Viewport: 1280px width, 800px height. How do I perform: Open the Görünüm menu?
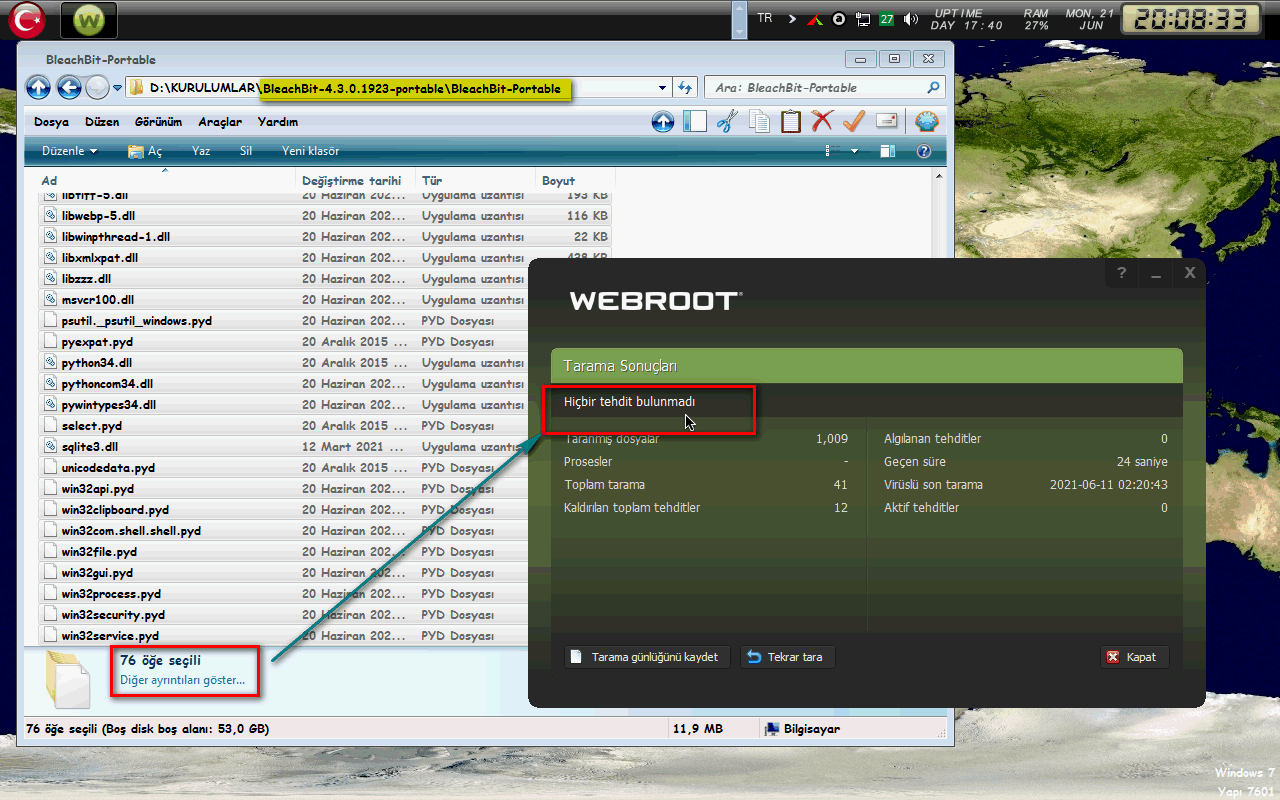point(158,122)
